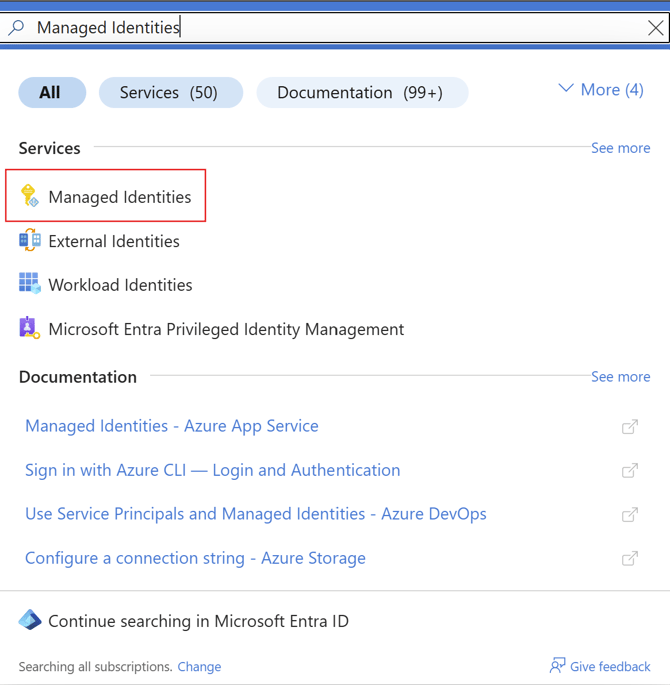This screenshot has height=685, width=670.
Task: Click the Workload Identities grid icon
Action: [29, 284]
